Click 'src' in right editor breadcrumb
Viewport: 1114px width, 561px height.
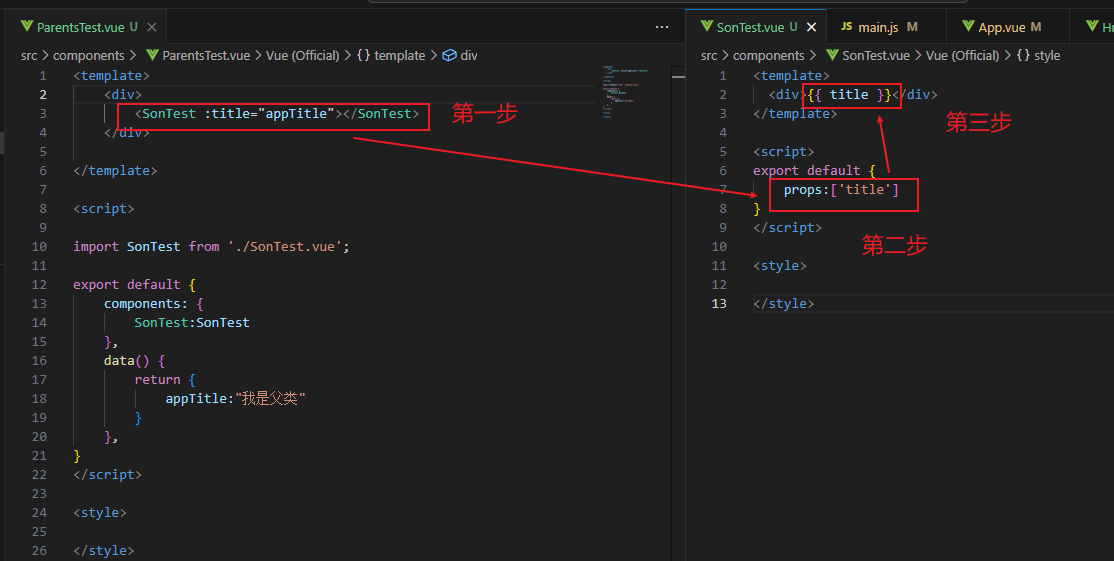click(x=709, y=55)
